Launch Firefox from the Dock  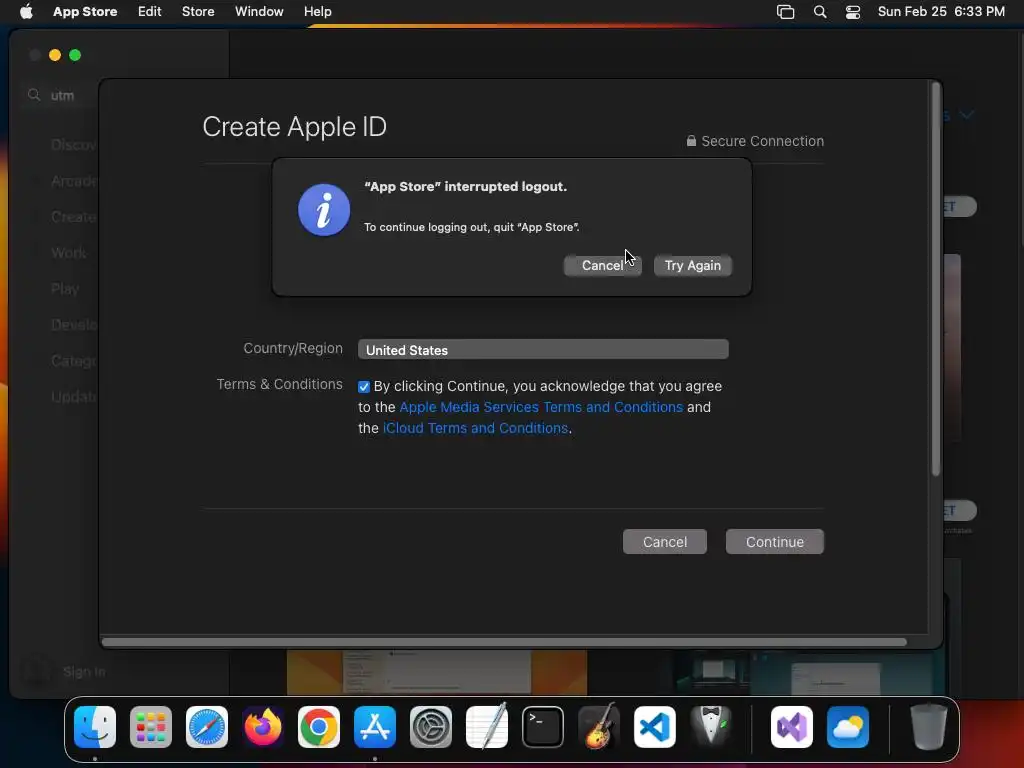263,727
